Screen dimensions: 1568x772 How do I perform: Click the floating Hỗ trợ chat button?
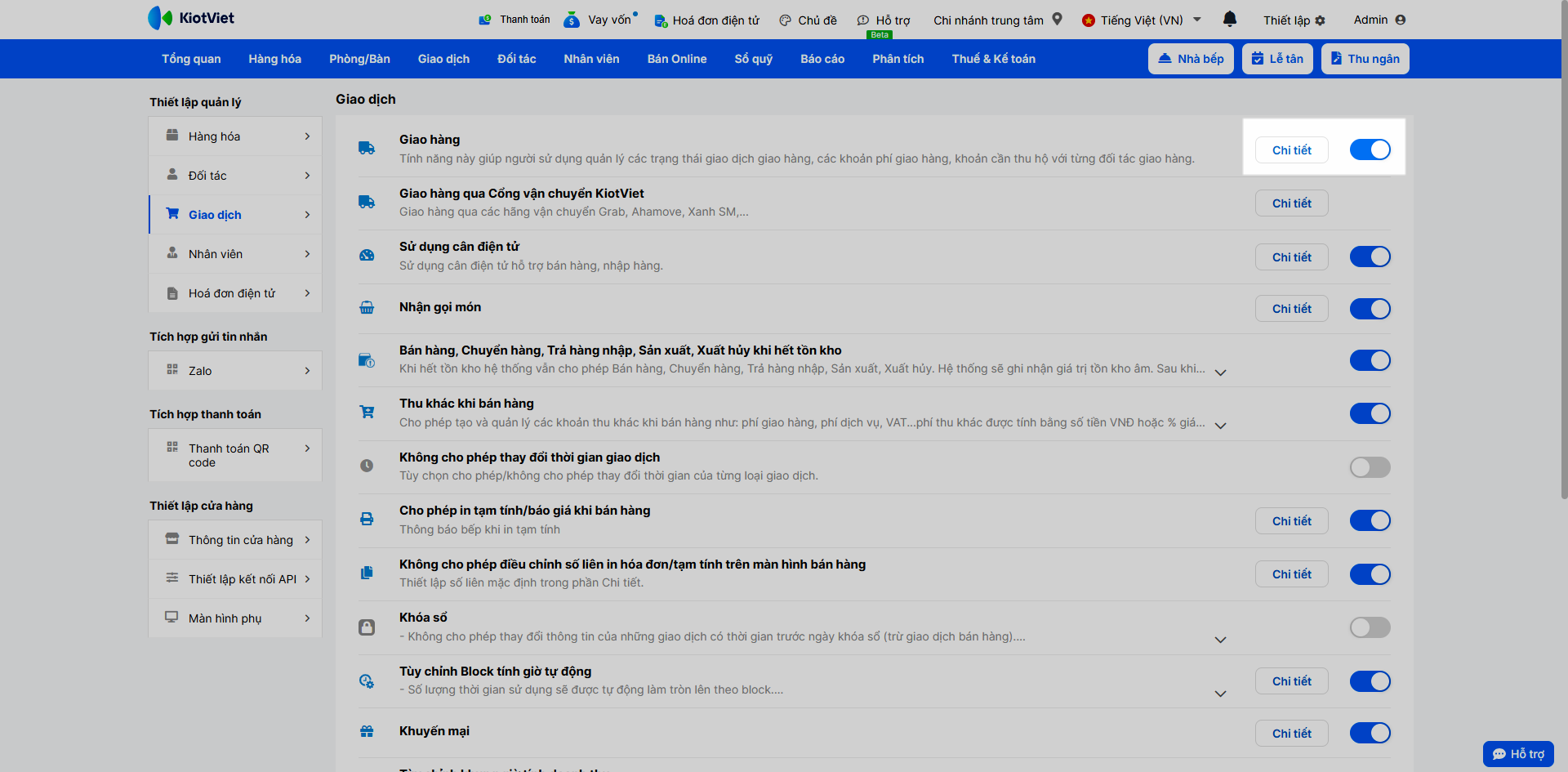(1518, 754)
